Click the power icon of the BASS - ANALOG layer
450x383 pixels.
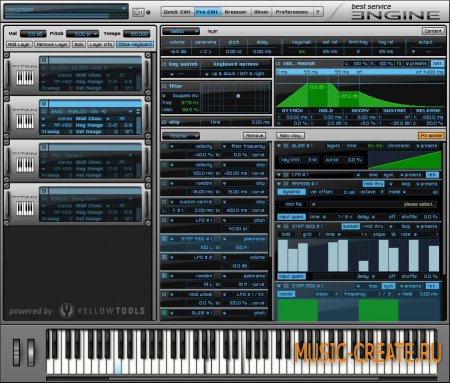44,104
